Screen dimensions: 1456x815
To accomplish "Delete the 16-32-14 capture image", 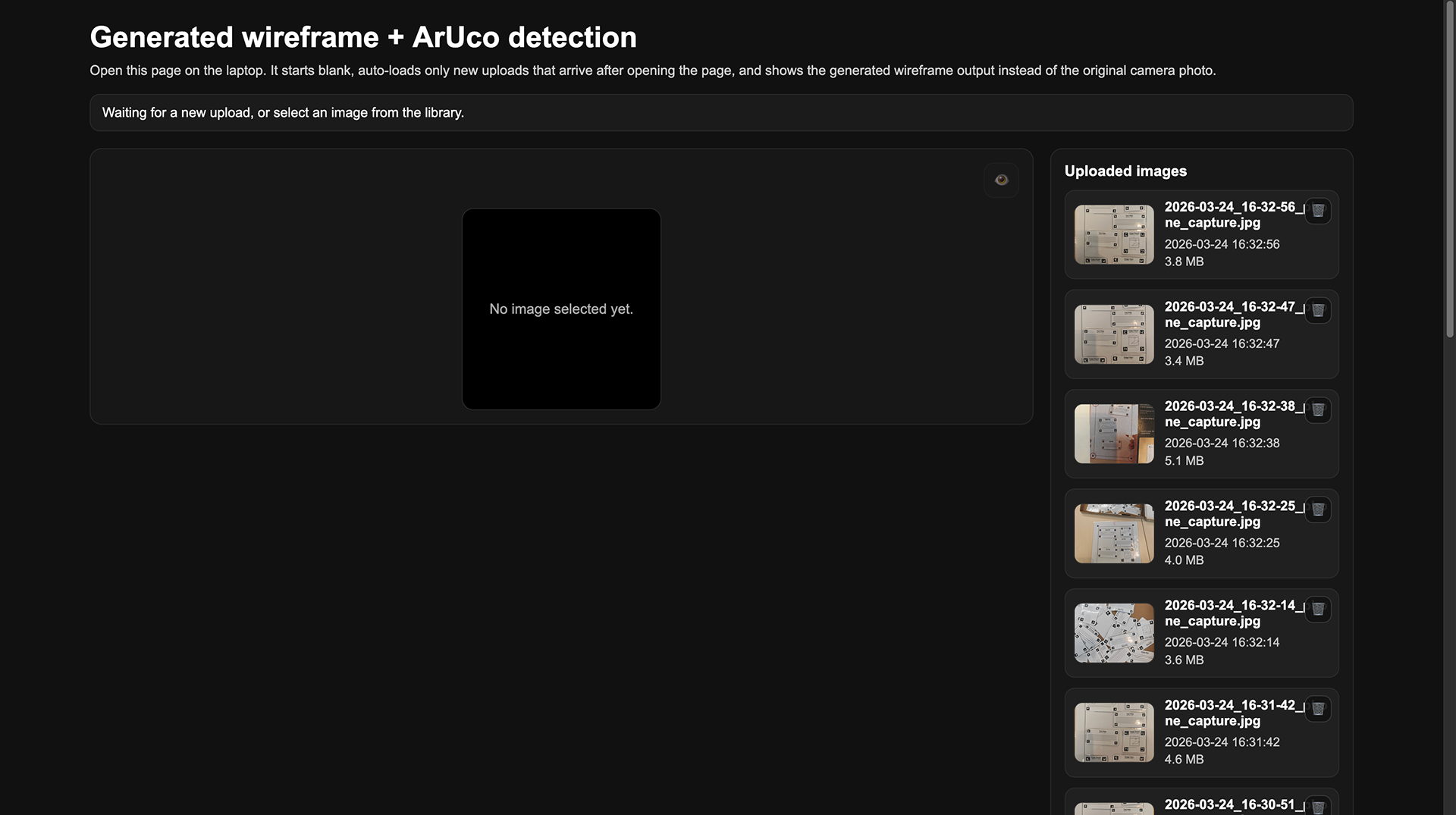I will click(x=1318, y=609).
